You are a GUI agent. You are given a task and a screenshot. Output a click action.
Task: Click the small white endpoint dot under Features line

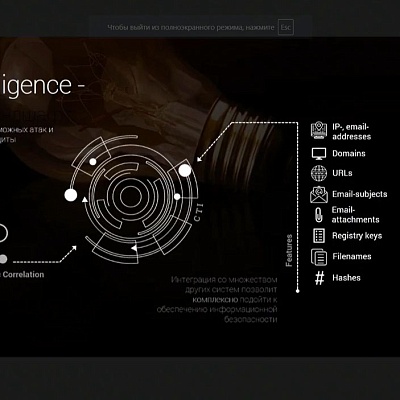click(x=298, y=291)
